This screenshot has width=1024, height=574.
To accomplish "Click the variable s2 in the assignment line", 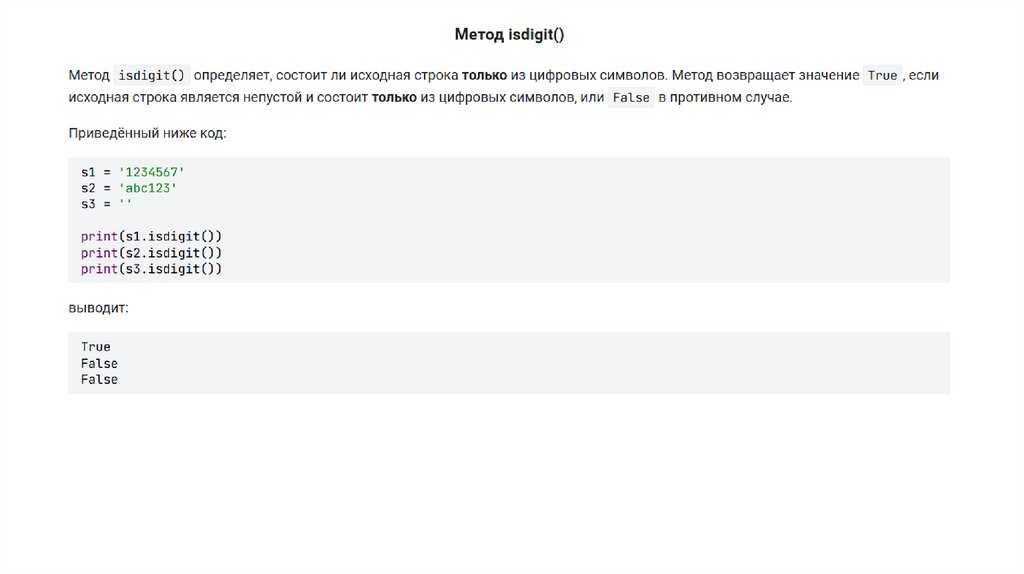I will coord(89,187).
